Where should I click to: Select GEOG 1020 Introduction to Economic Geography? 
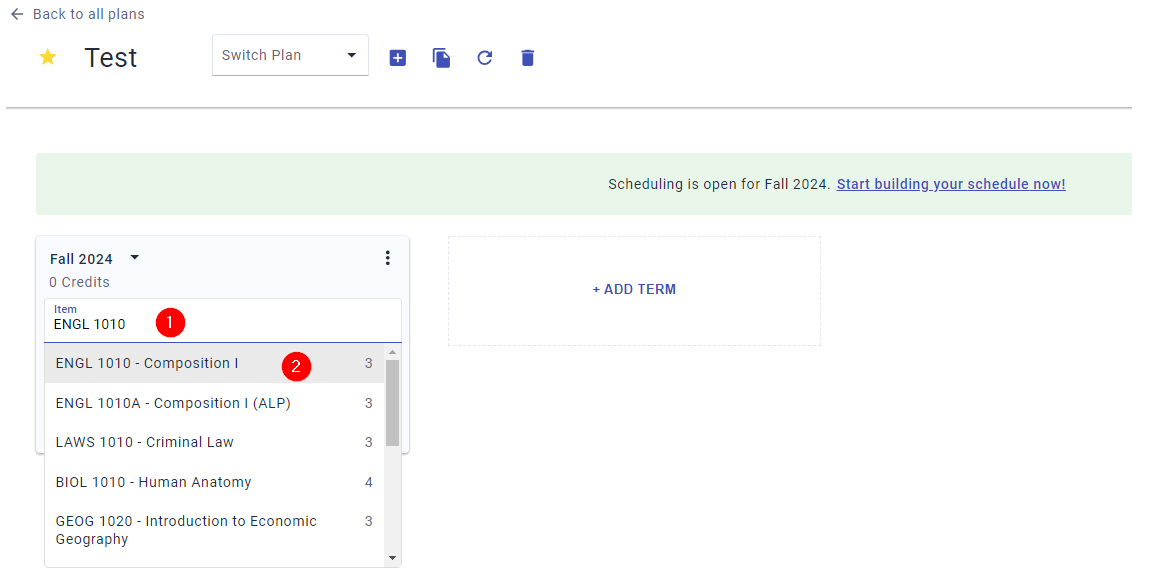(186, 530)
